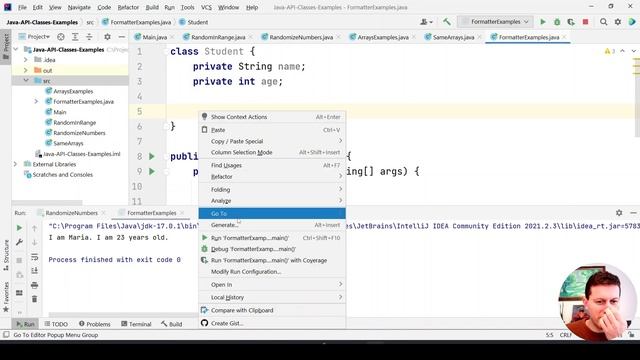Expand the out folder
This screenshot has height=360, width=640.
click(x=26, y=71)
